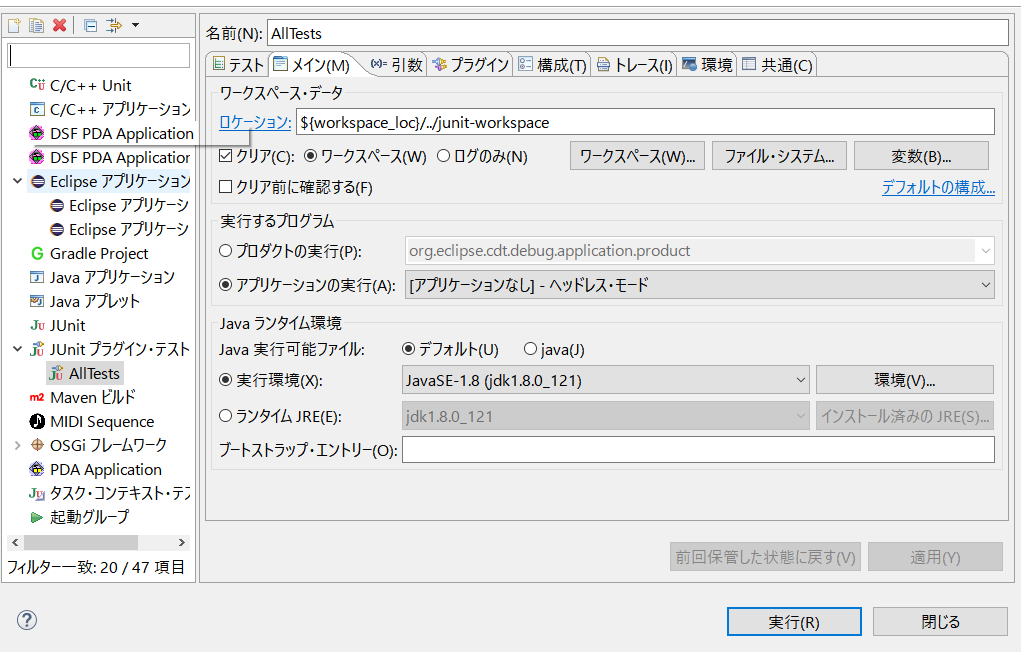Viewport: 1021px width, 652px height.
Task: Select アプリケーションの実行(A) radio button
Action: (225, 285)
